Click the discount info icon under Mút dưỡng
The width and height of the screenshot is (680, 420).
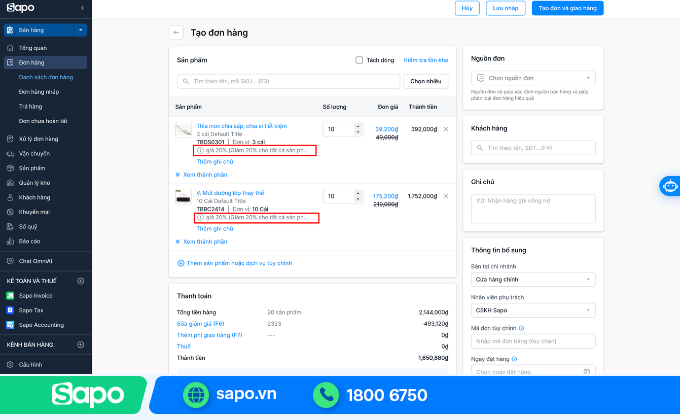tap(200, 217)
